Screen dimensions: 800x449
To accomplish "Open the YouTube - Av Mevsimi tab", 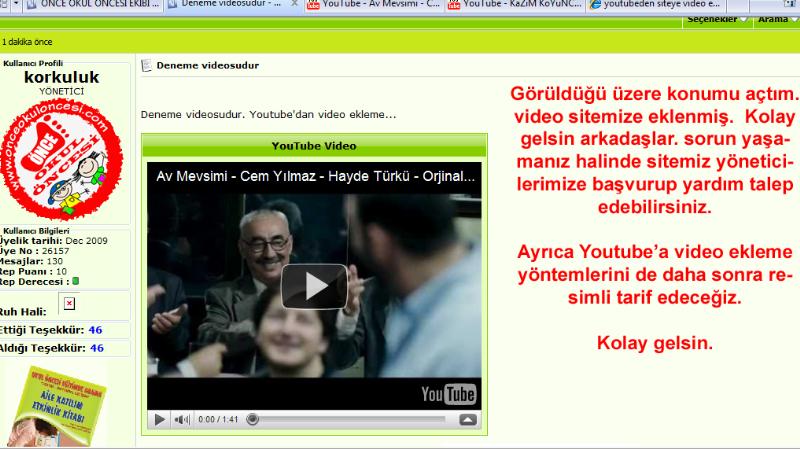I will (373, 5).
